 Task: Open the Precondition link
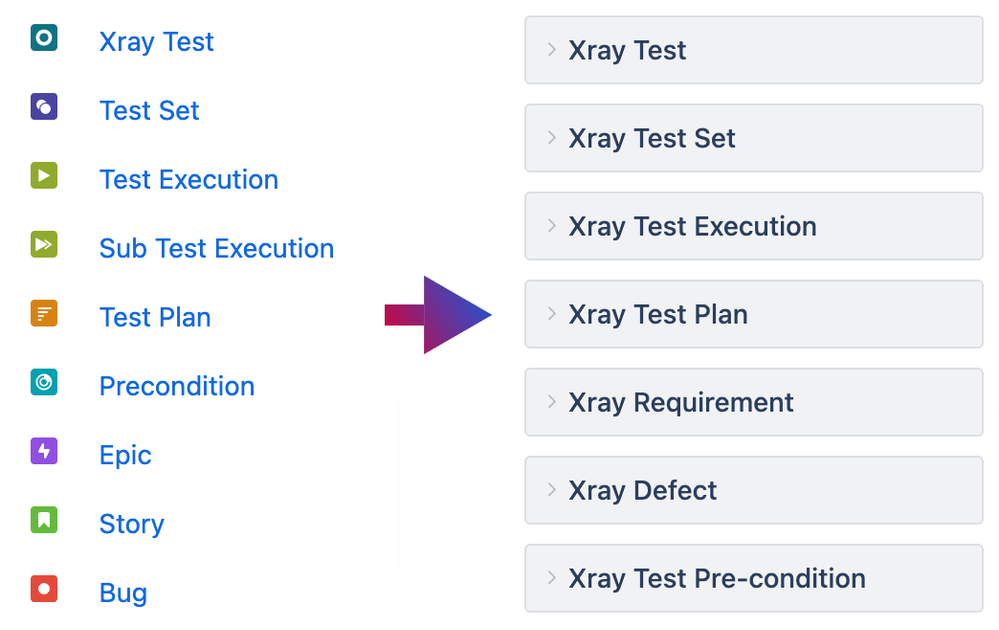[176, 386]
